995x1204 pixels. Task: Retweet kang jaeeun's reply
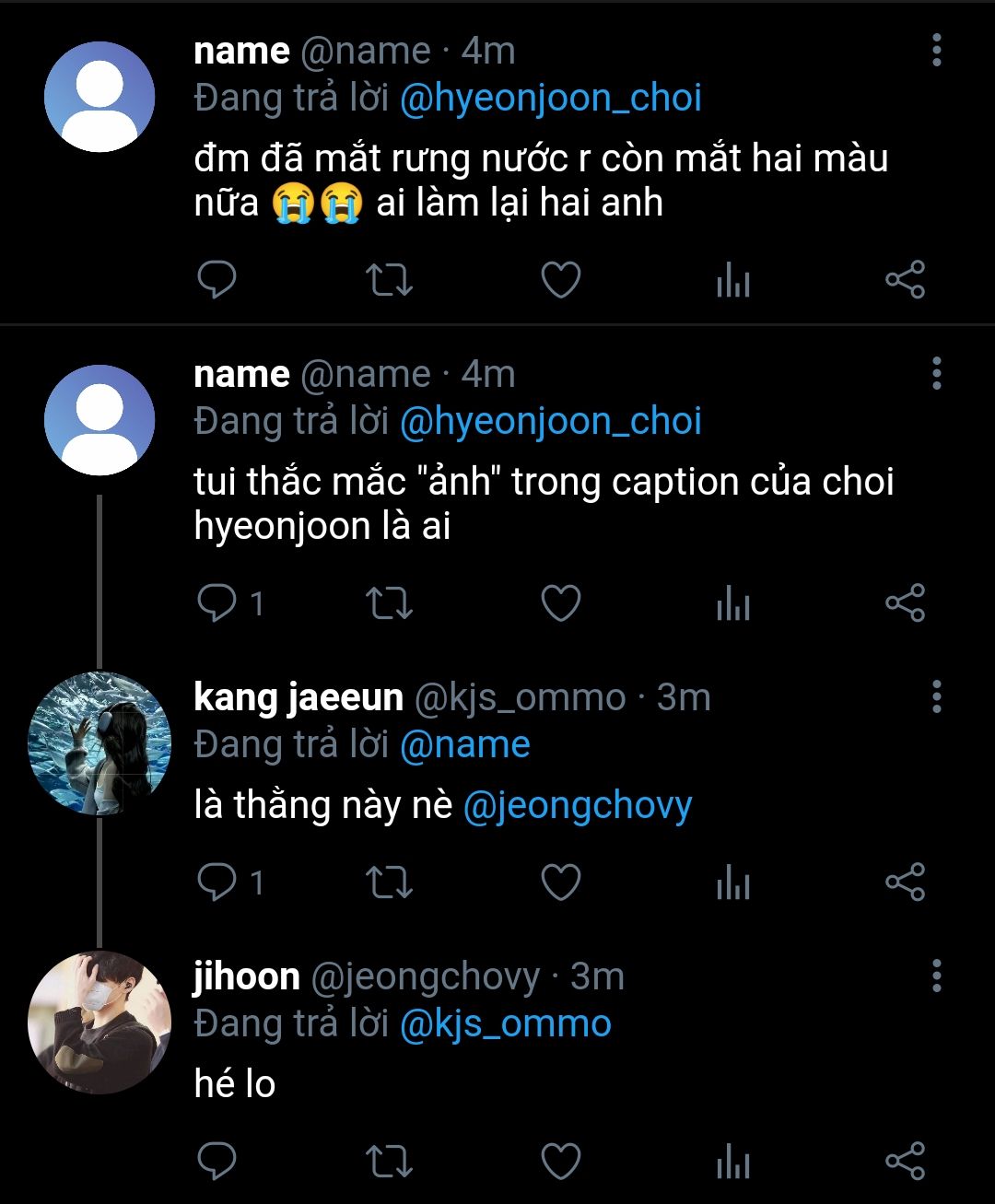tap(389, 883)
